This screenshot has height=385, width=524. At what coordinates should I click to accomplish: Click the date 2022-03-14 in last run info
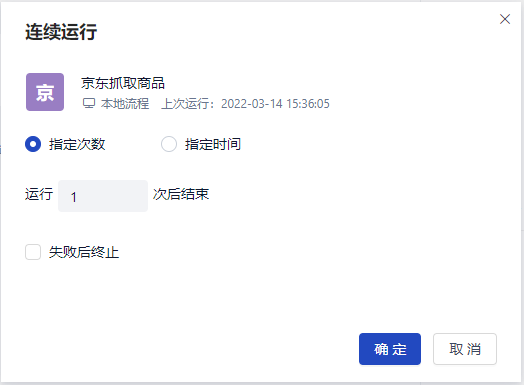pyautogui.click(x=252, y=104)
